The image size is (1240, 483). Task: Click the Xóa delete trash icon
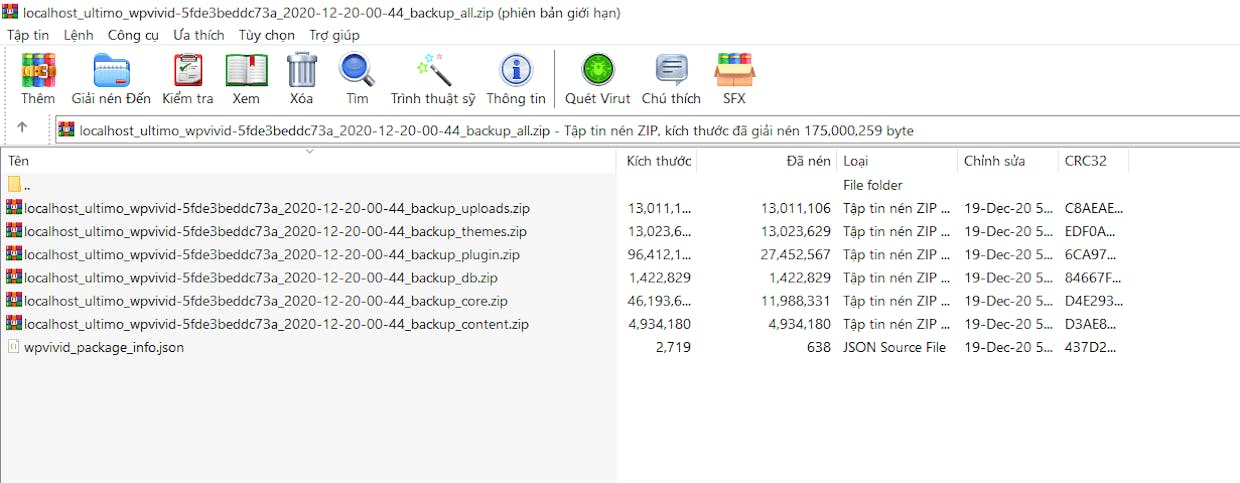point(302,70)
